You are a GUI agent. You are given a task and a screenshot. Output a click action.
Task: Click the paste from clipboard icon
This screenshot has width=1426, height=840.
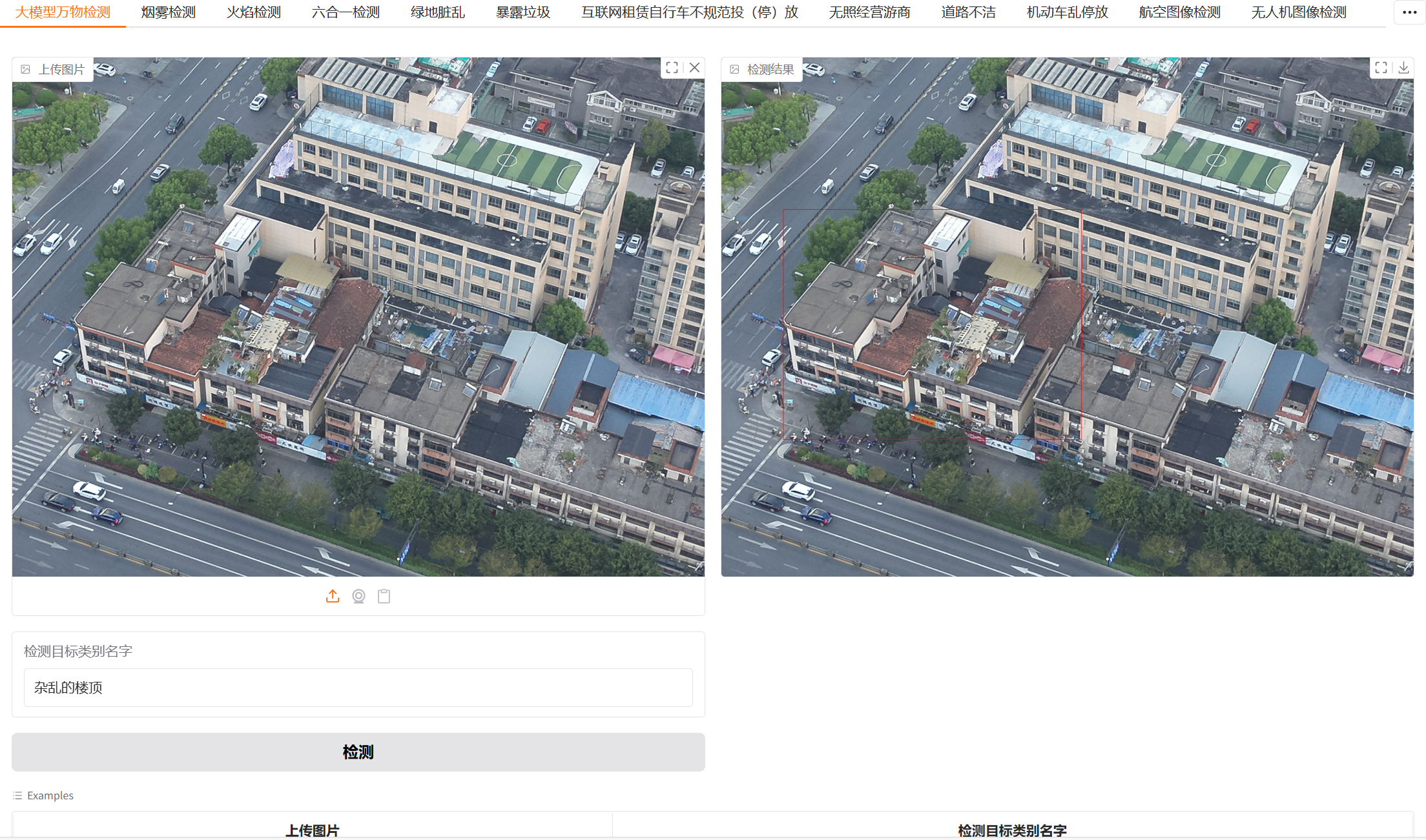point(384,596)
